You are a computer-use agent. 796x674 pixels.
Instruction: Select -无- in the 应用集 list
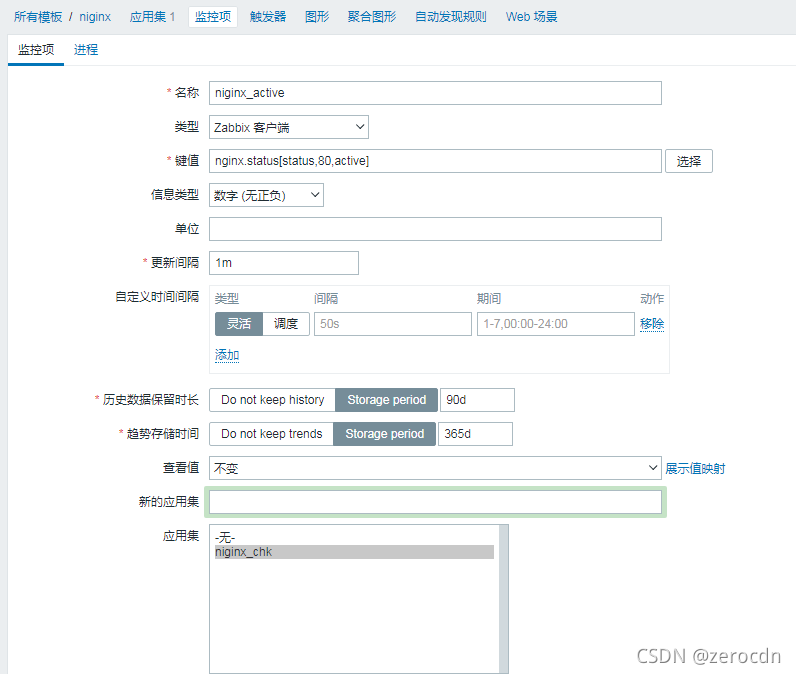coord(354,537)
